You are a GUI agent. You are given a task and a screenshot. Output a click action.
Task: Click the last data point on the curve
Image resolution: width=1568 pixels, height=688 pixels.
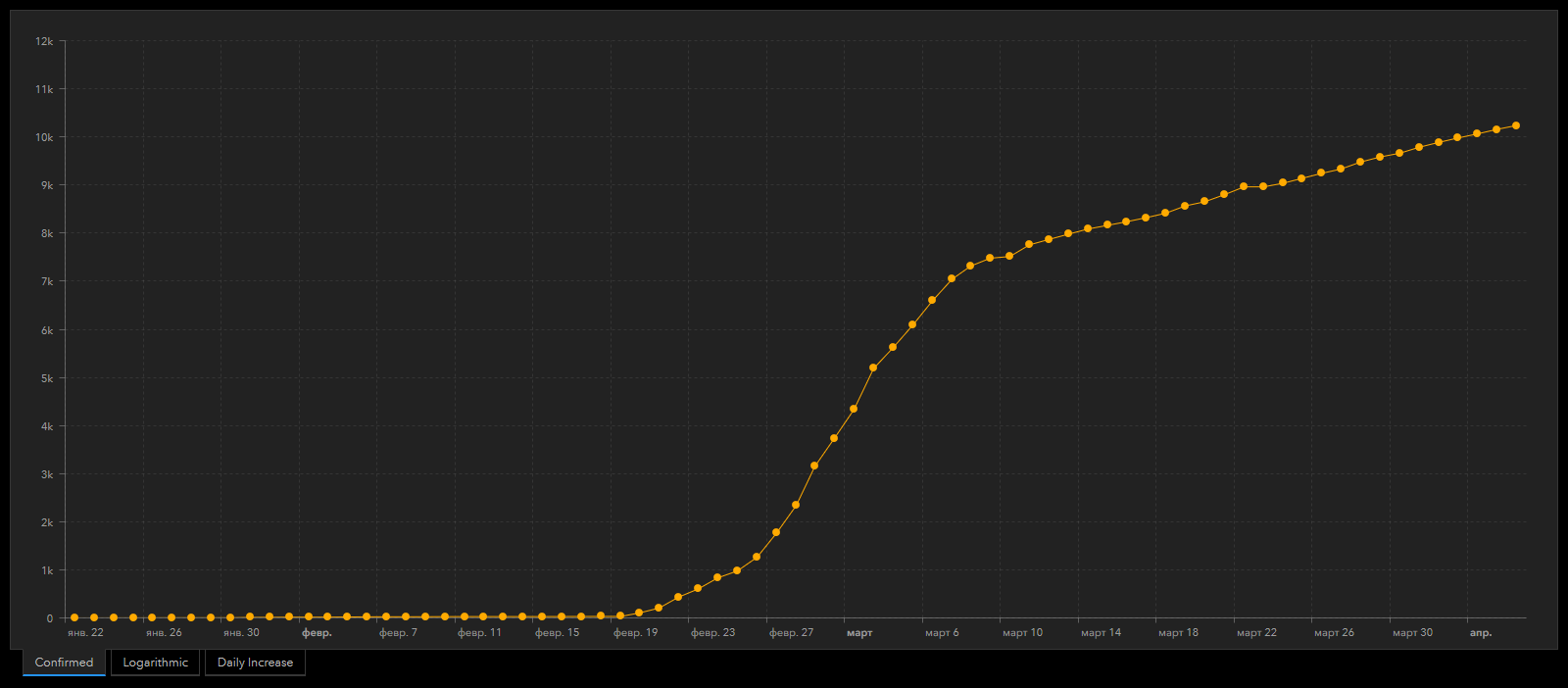click(1516, 125)
